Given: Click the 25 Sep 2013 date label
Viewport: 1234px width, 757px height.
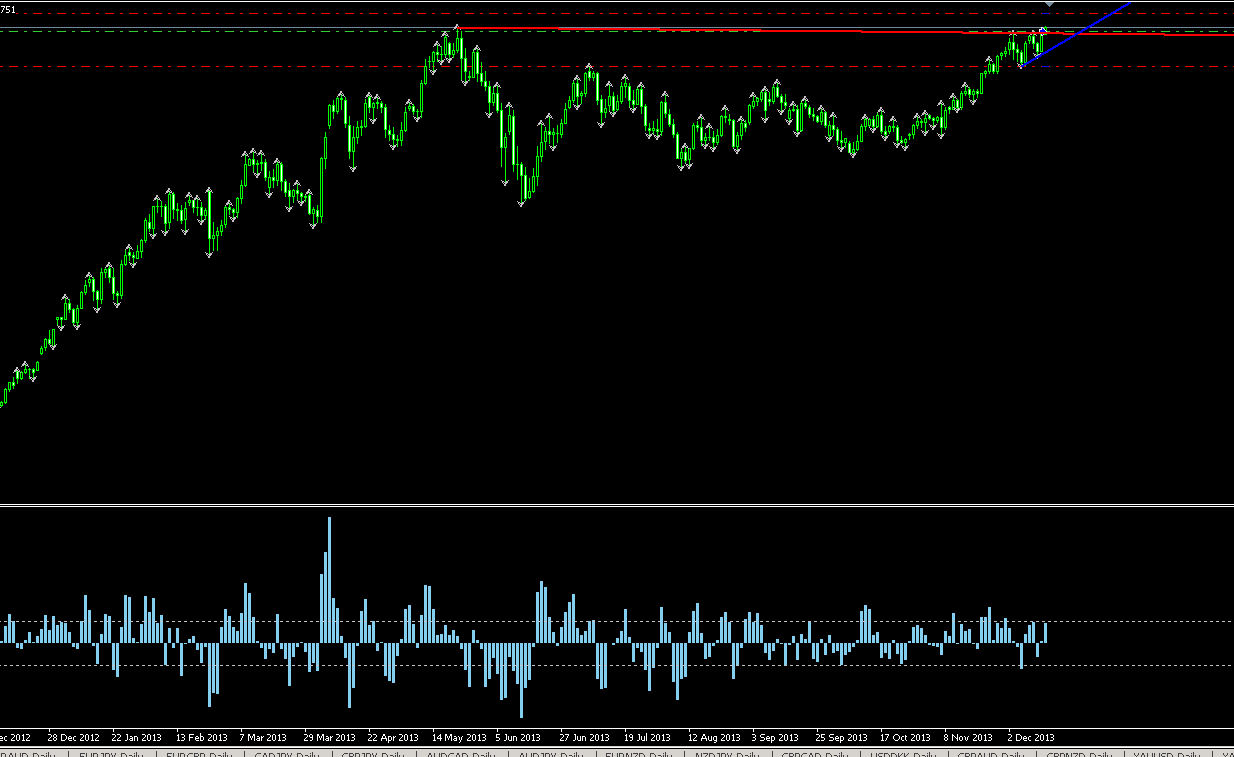Looking at the screenshot, I should coord(841,738).
